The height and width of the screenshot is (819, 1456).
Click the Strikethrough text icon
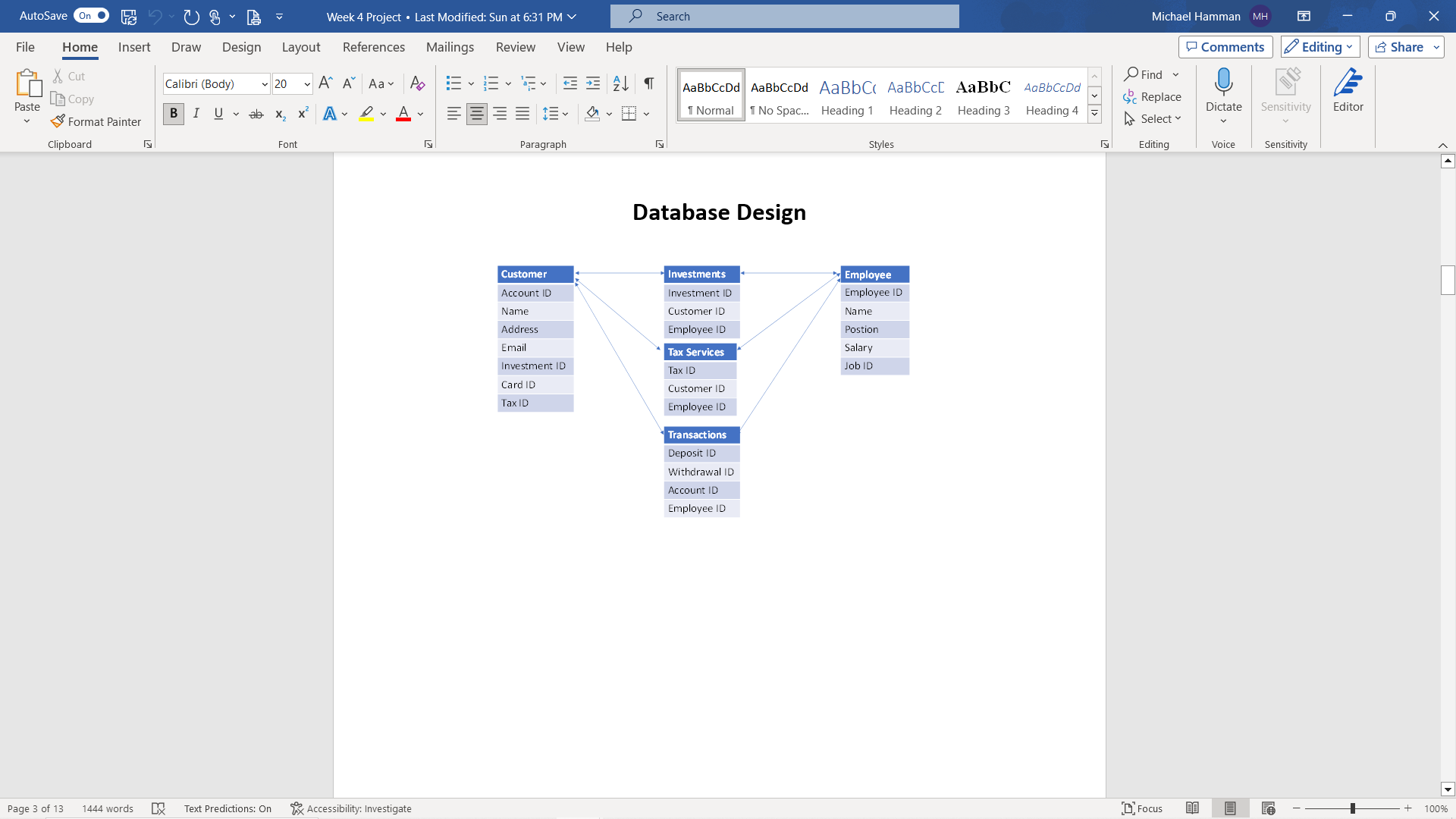[x=256, y=114]
